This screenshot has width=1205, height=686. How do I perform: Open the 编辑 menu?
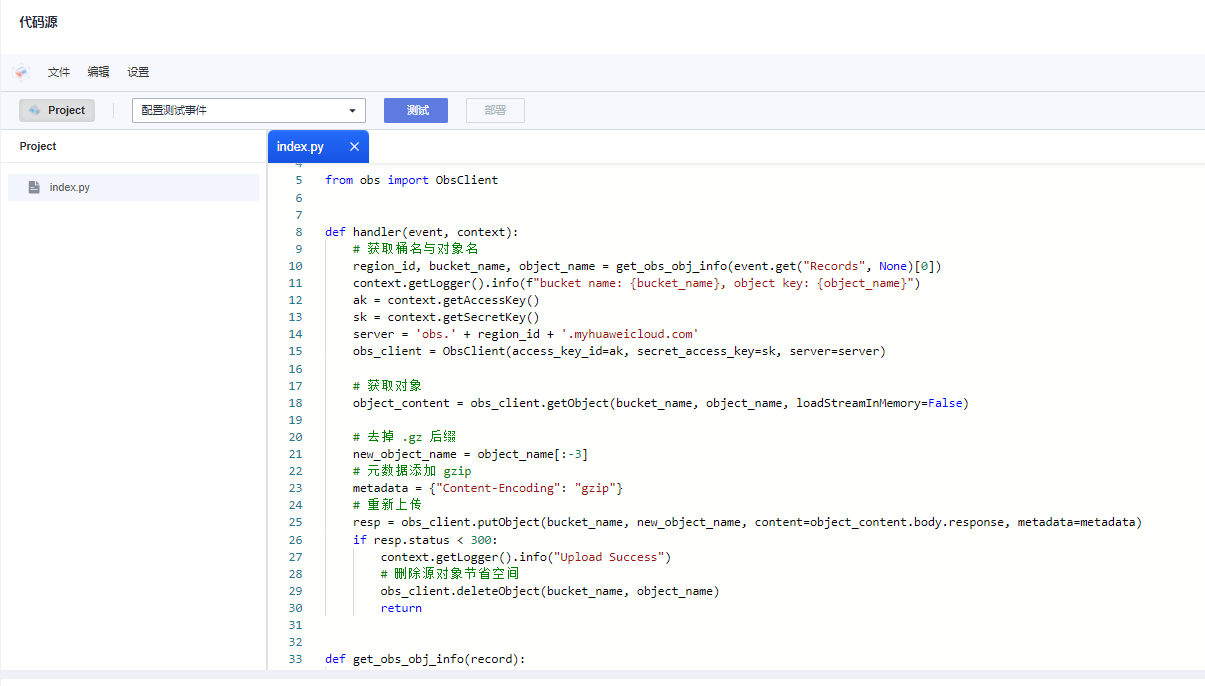[x=98, y=72]
